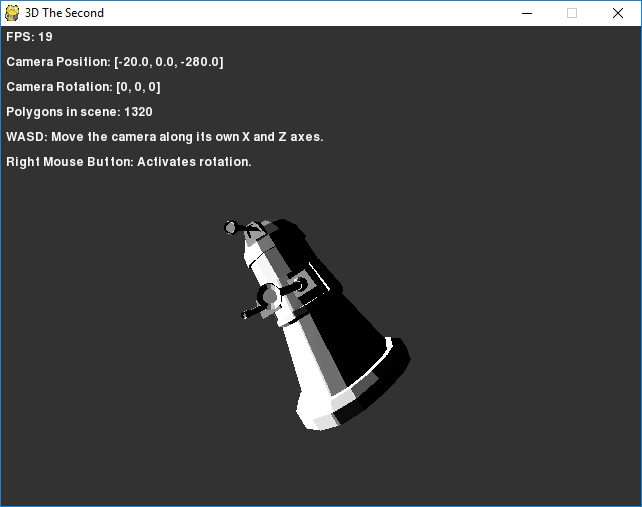Click the WASD camera movement instruction line

pos(165,137)
